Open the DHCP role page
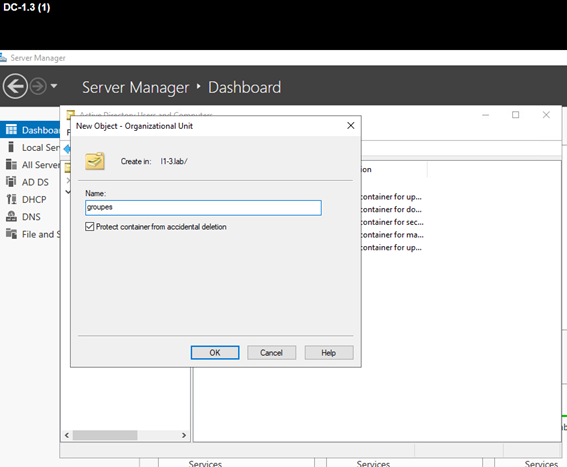Image resolution: width=567 pixels, height=467 pixels. [26, 200]
